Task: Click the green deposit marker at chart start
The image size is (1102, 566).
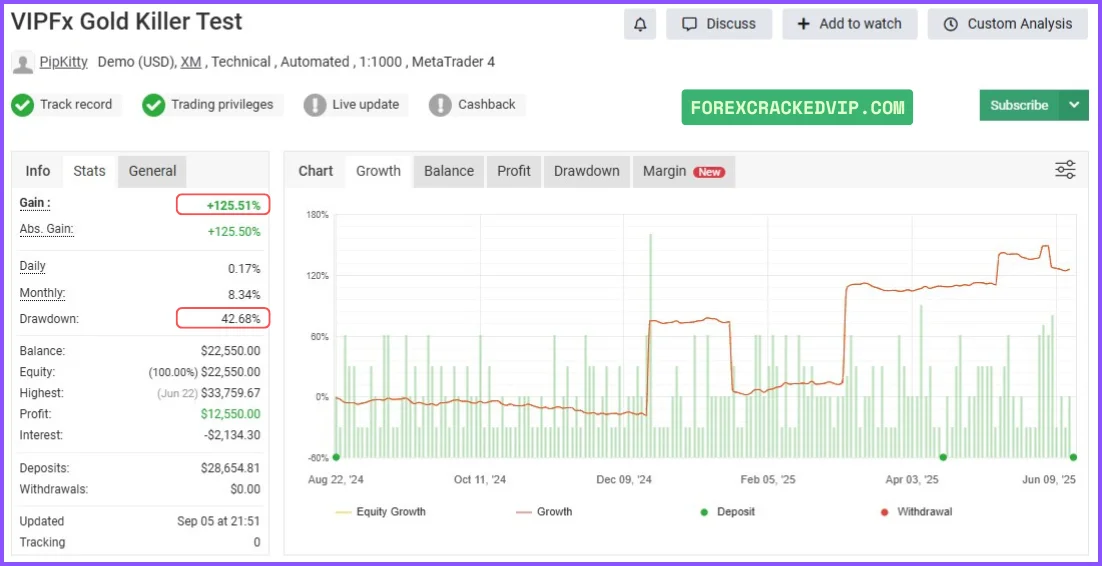Action: 336,457
